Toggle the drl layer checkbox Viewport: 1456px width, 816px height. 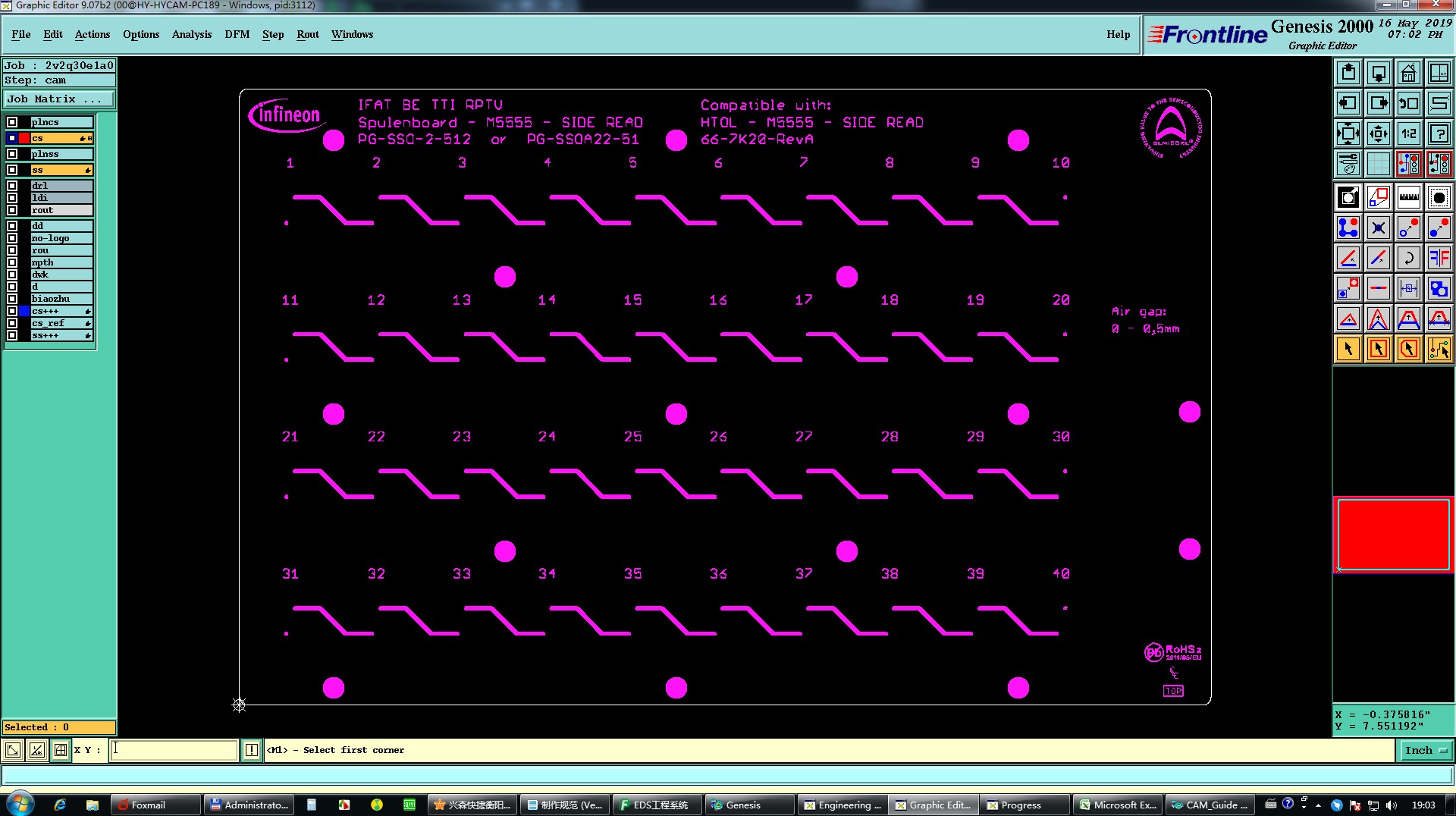[12, 186]
